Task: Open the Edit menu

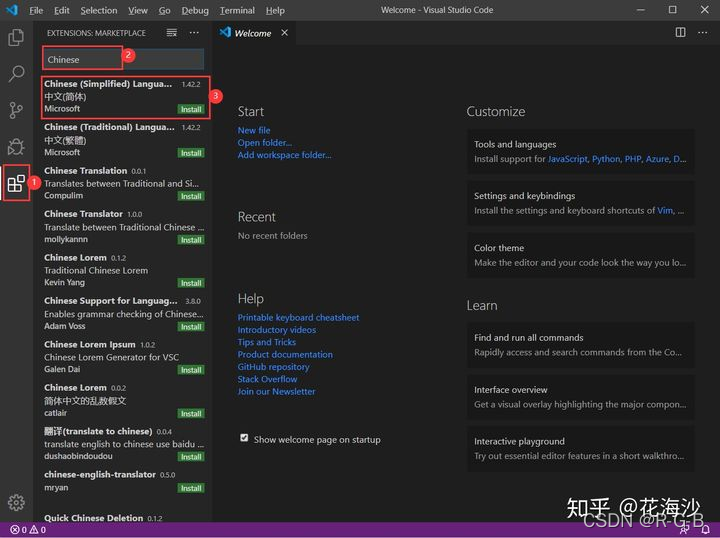Action: [62, 10]
